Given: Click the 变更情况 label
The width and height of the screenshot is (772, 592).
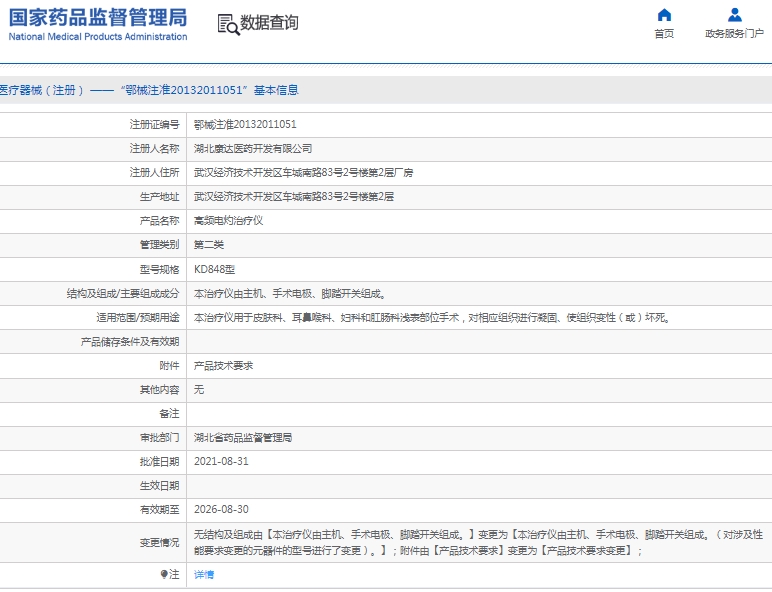Looking at the screenshot, I should pyautogui.click(x=160, y=542).
